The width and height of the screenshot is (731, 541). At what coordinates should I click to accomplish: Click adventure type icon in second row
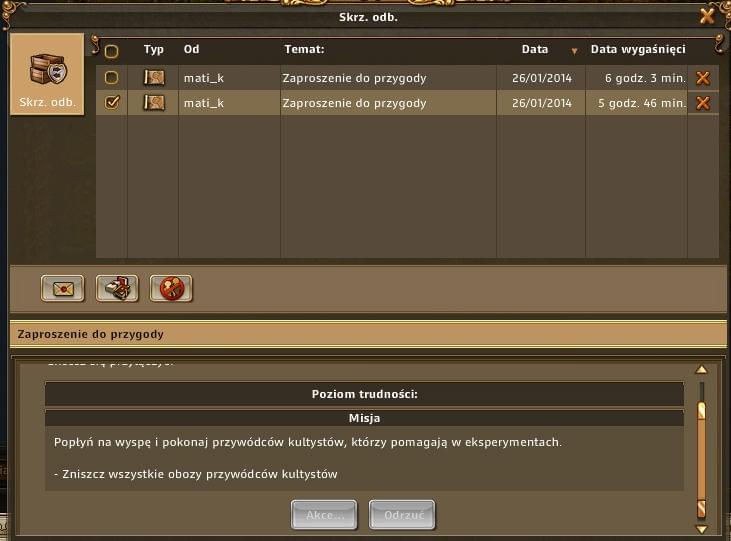click(x=154, y=103)
